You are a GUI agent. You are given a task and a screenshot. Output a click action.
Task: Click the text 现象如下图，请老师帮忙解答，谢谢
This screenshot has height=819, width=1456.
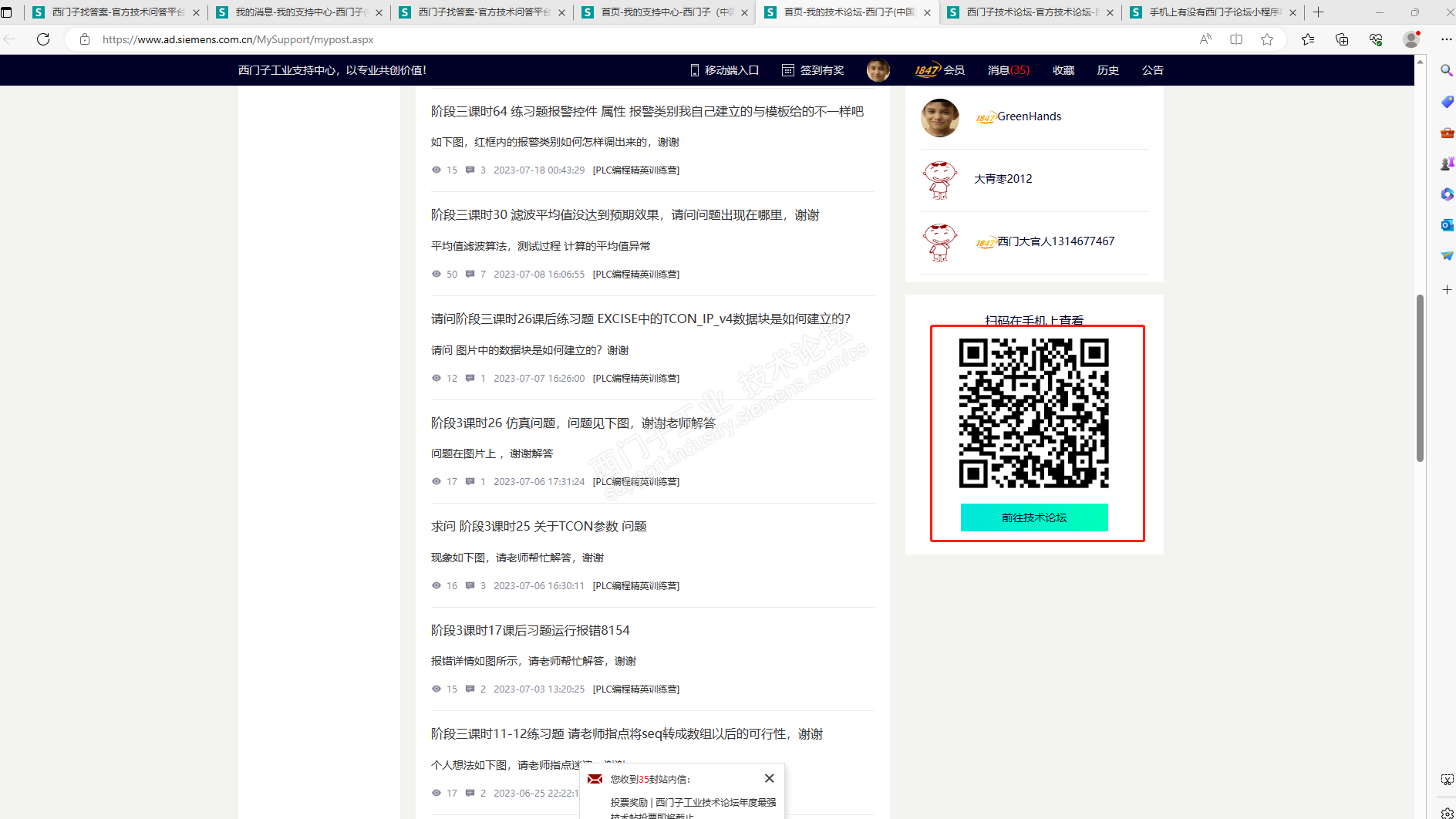[x=517, y=558]
